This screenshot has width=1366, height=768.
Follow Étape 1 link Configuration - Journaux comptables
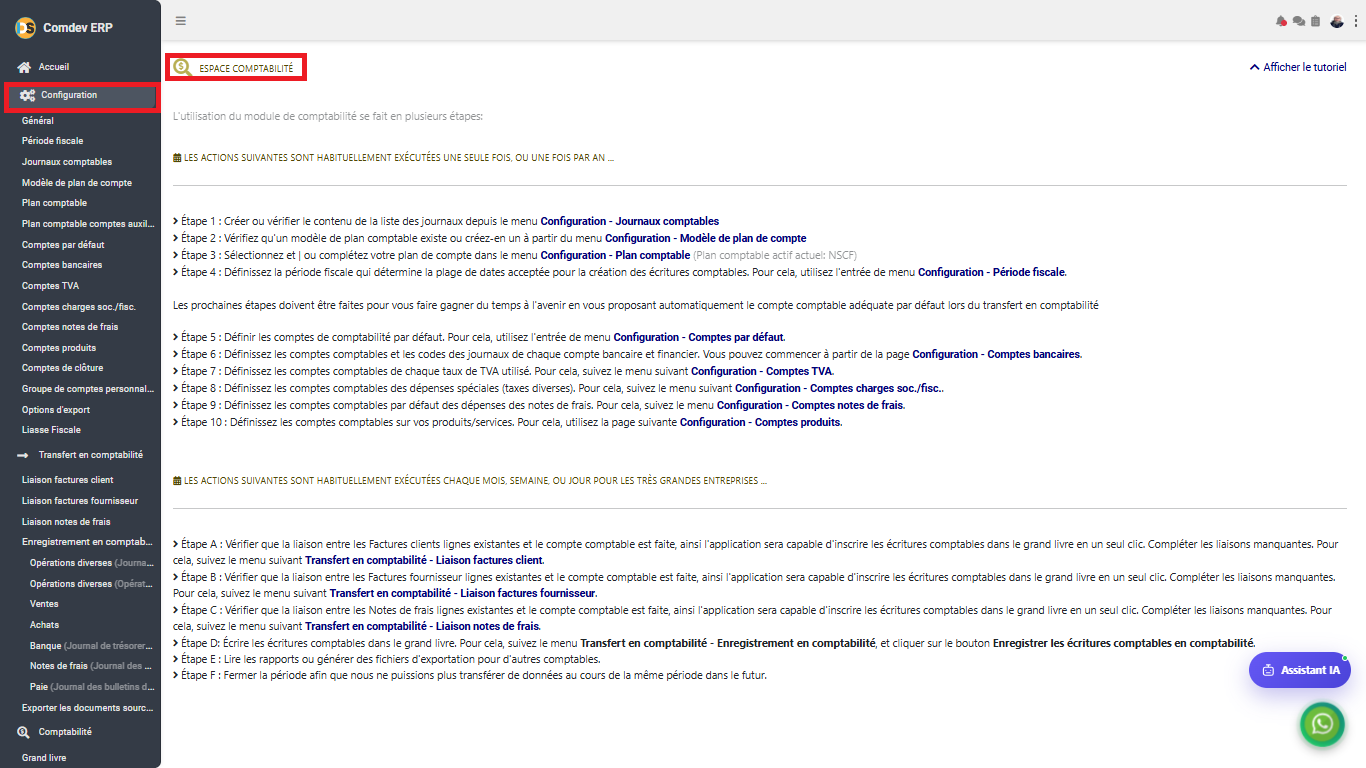(x=630, y=221)
